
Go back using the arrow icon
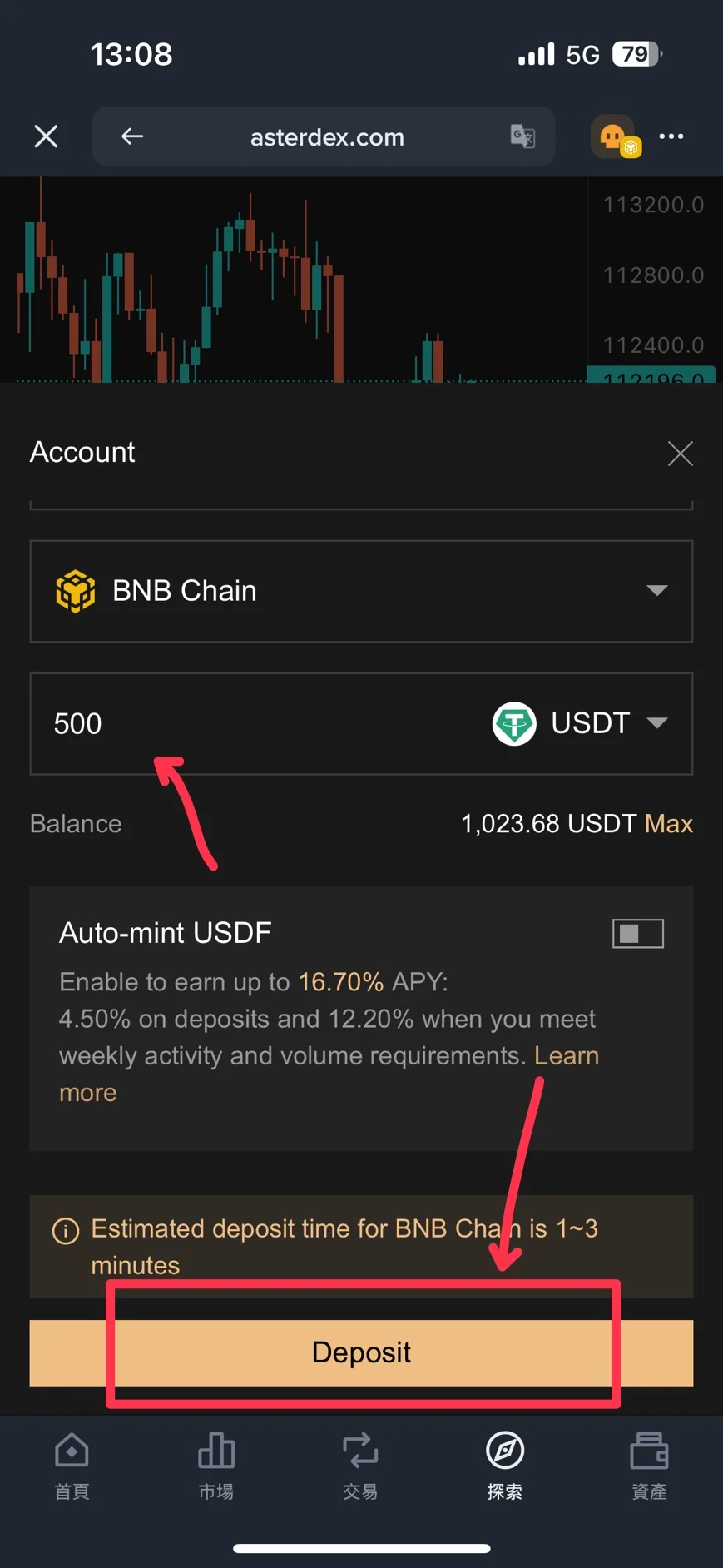click(132, 136)
